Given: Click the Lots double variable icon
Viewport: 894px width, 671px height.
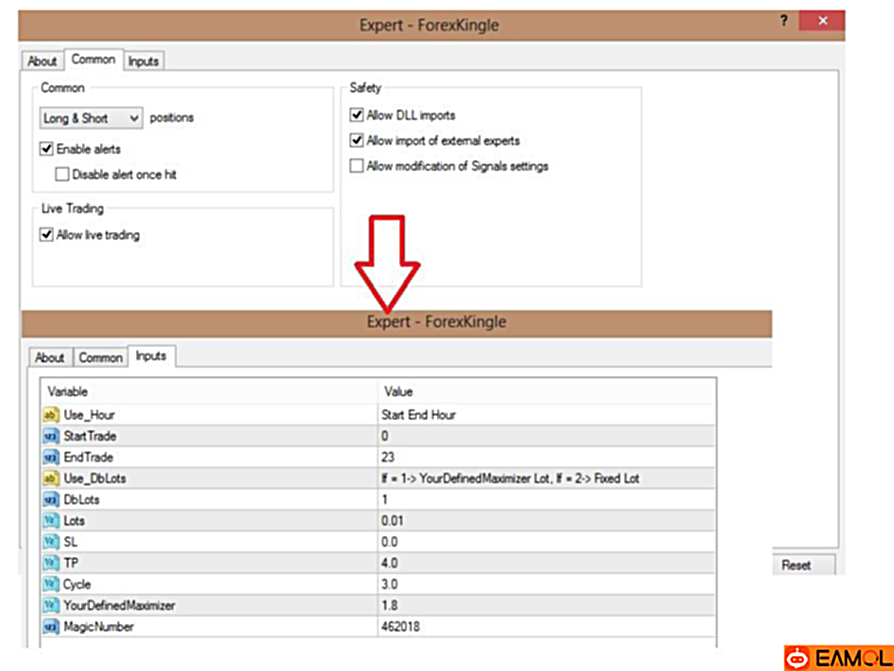Looking at the screenshot, I should tap(51, 520).
